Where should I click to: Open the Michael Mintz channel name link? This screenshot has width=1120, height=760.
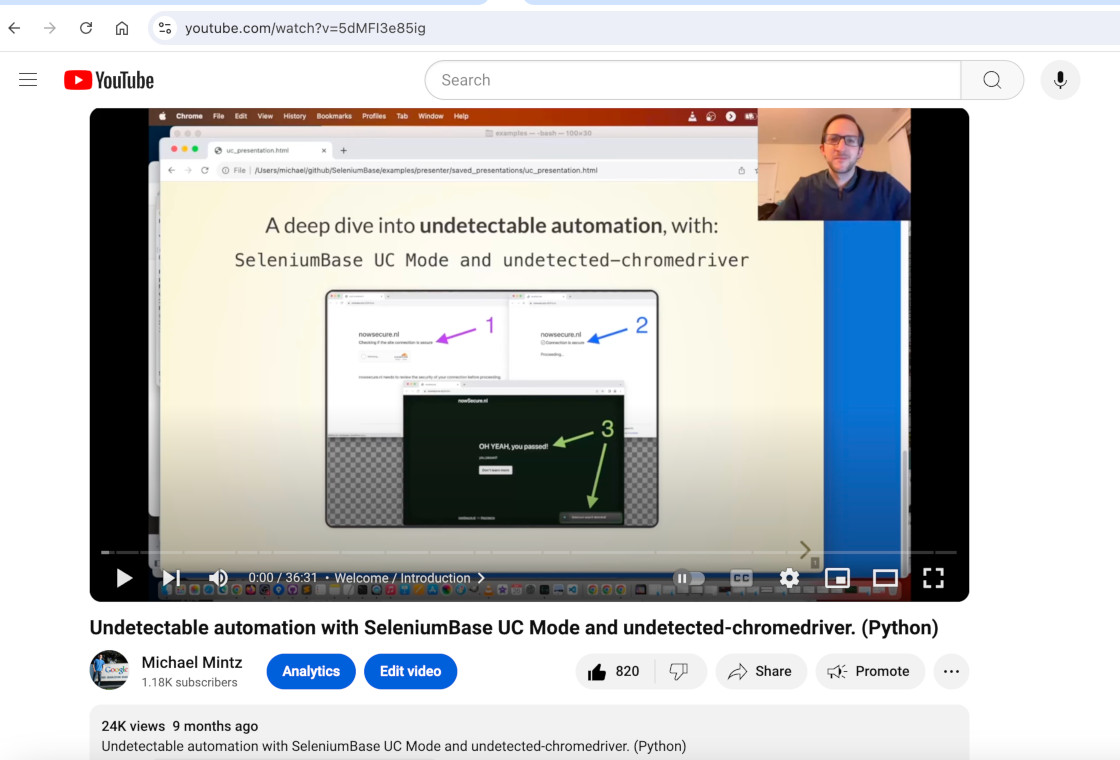click(x=191, y=662)
